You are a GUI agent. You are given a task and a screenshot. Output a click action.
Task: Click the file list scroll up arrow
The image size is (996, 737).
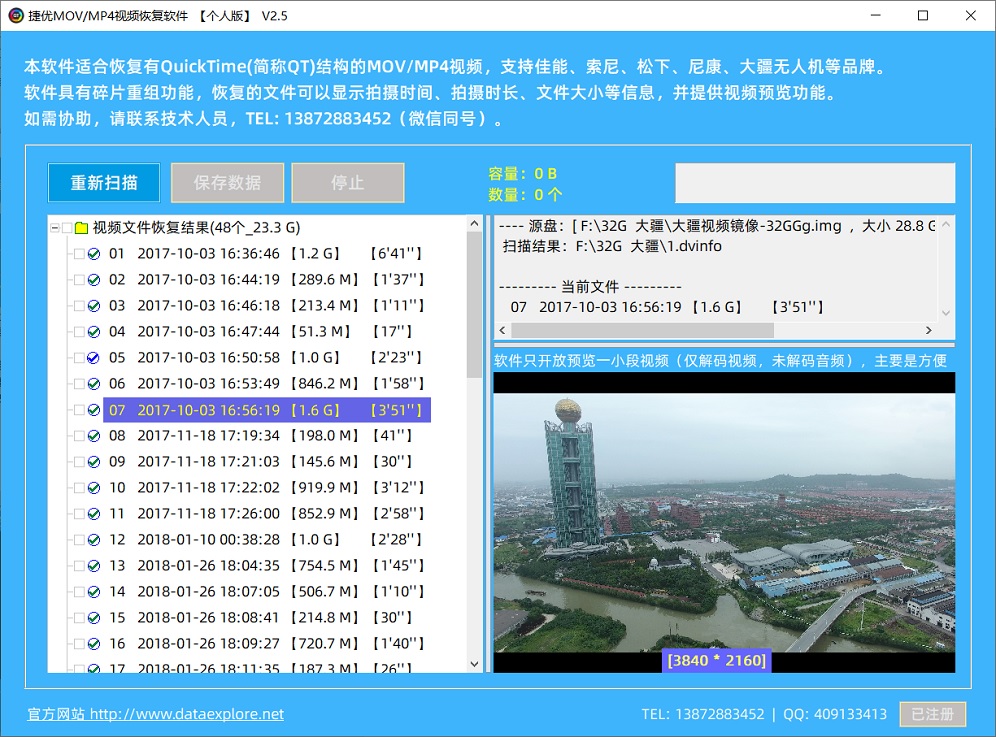[474, 224]
